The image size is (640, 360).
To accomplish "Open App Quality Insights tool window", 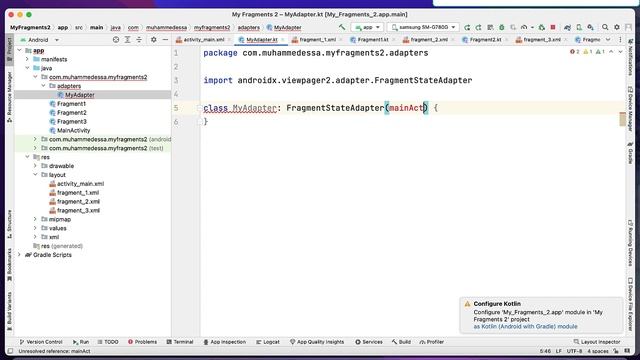I will [x=317, y=342].
